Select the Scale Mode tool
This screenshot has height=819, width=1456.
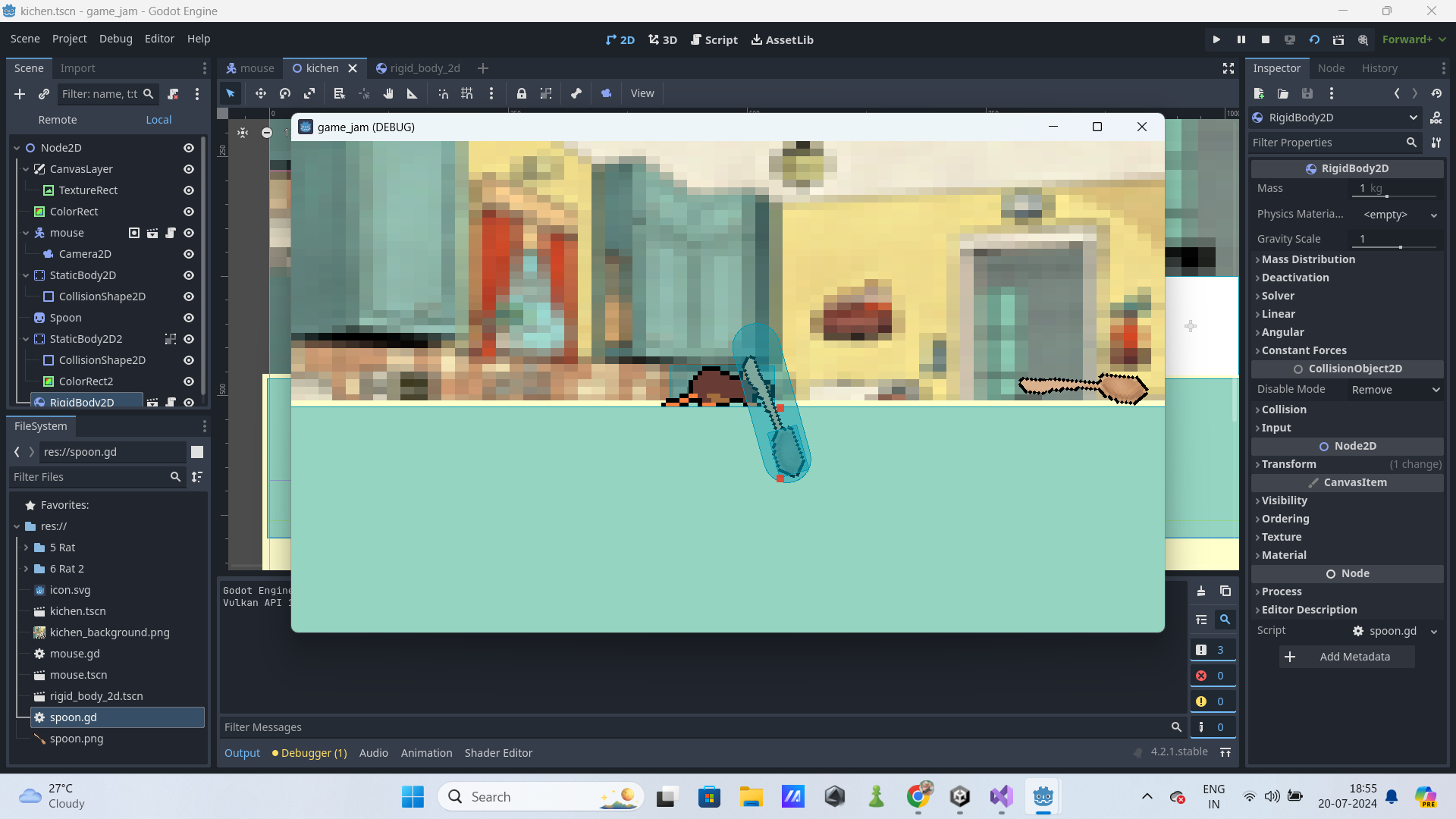tap(309, 93)
